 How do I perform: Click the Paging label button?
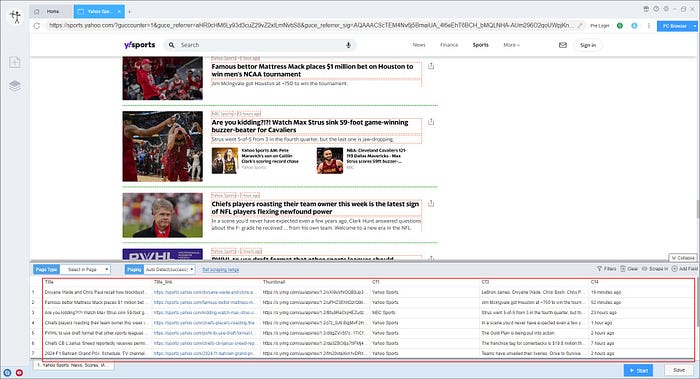point(134,270)
